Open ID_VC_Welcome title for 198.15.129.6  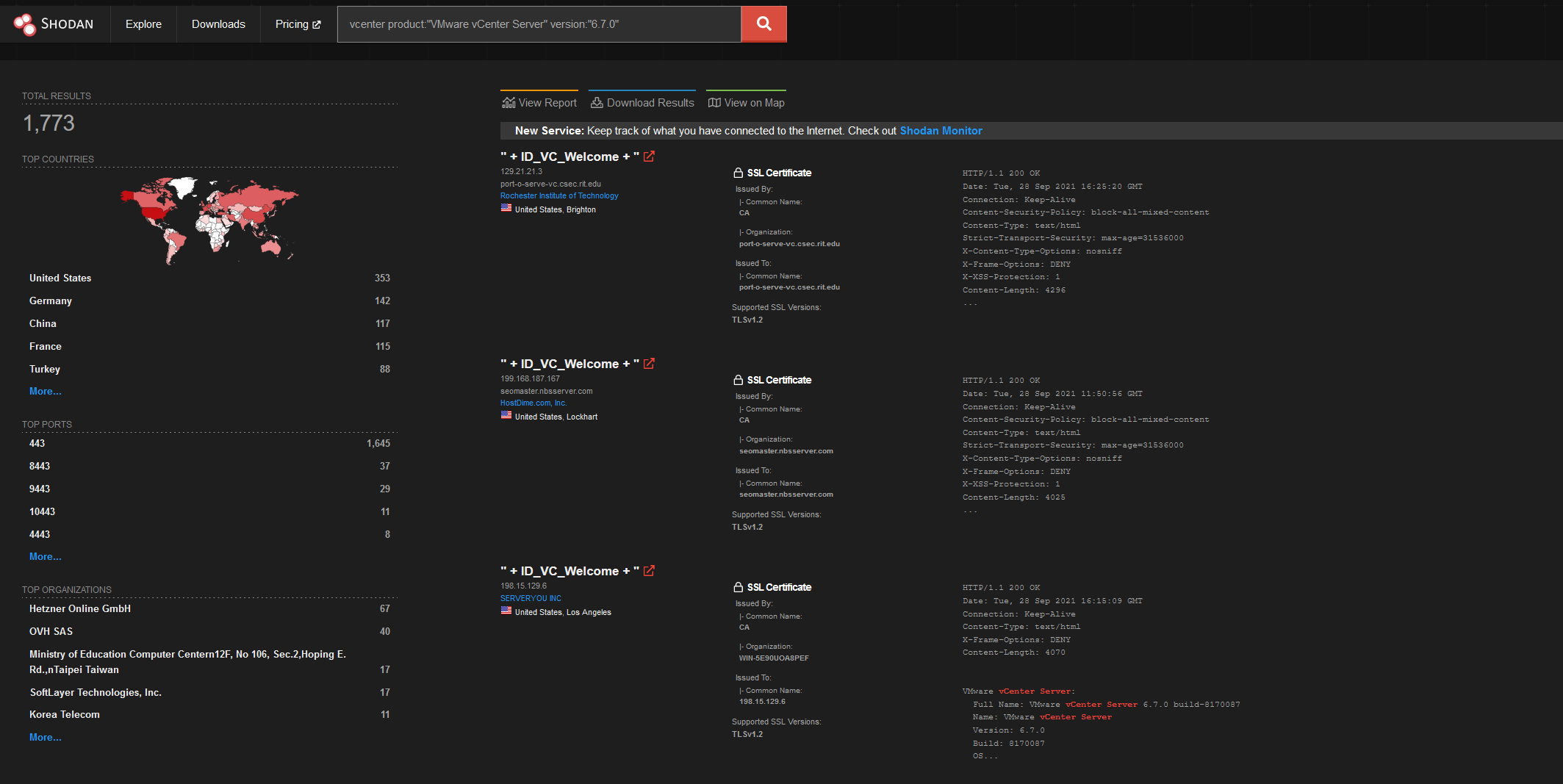(x=569, y=571)
